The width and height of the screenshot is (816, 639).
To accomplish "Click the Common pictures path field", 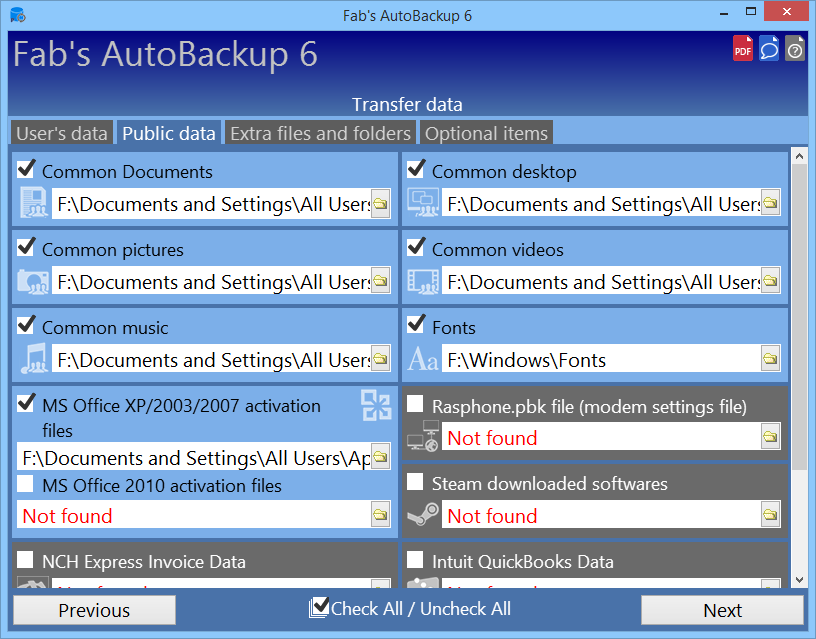I will [x=211, y=282].
